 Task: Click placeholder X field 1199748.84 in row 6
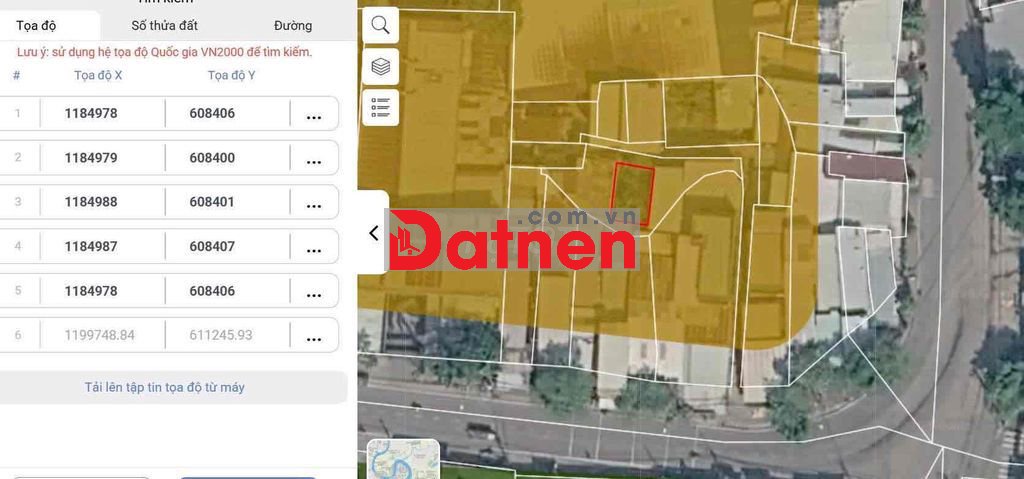click(x=99, y=336)
